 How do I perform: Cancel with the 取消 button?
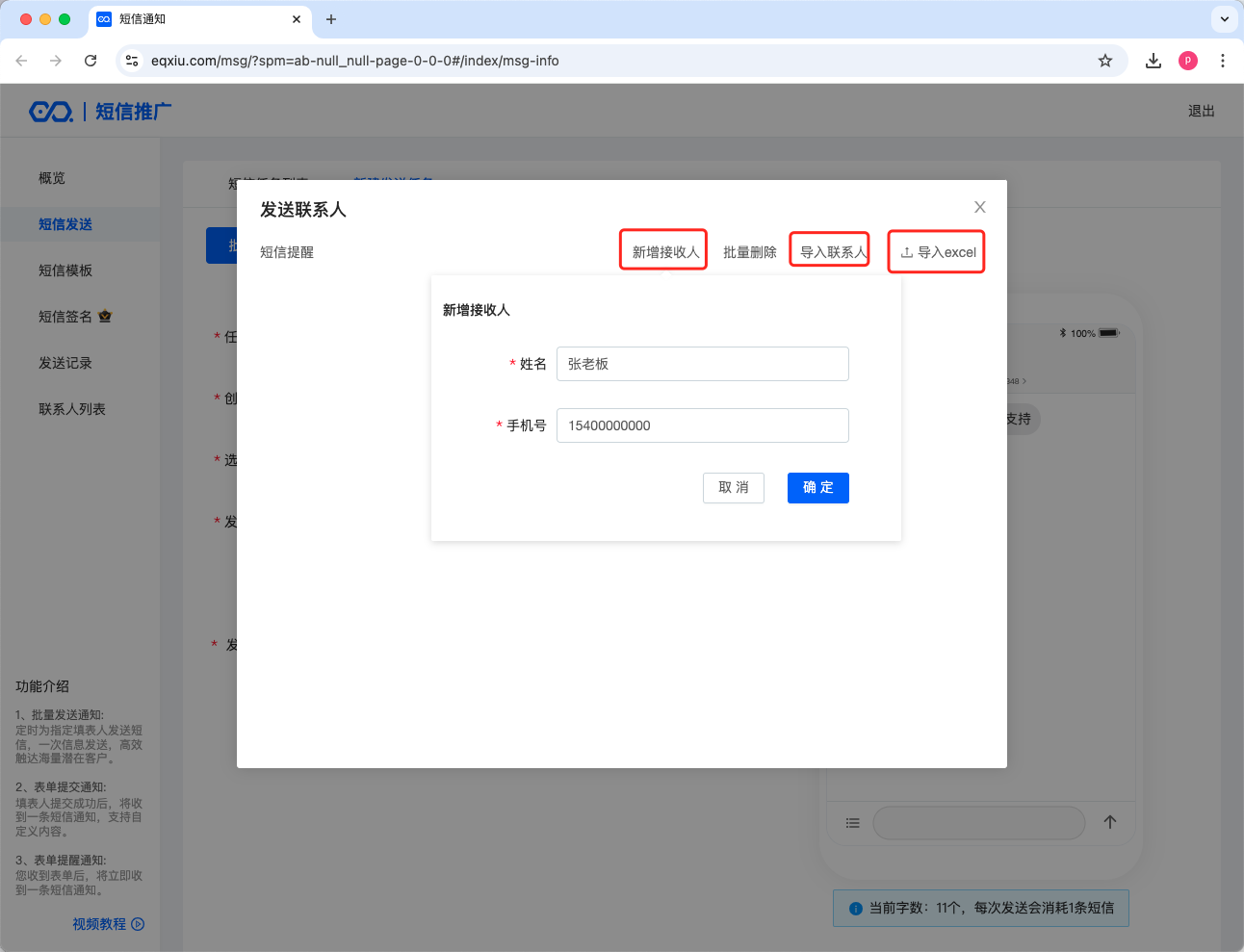click(x=733, y=488)
